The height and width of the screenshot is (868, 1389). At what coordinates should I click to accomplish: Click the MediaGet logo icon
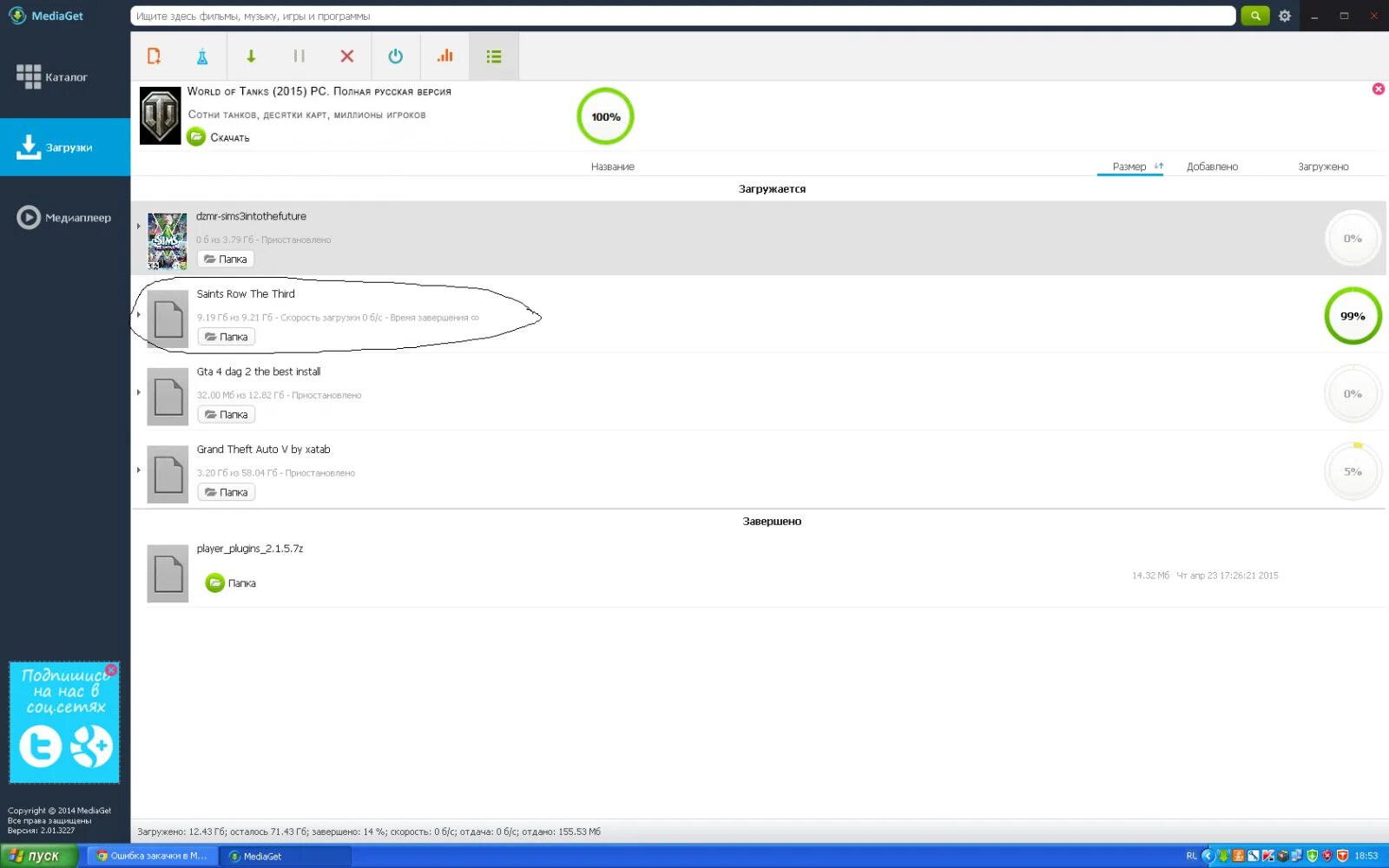tap(17, 16)
